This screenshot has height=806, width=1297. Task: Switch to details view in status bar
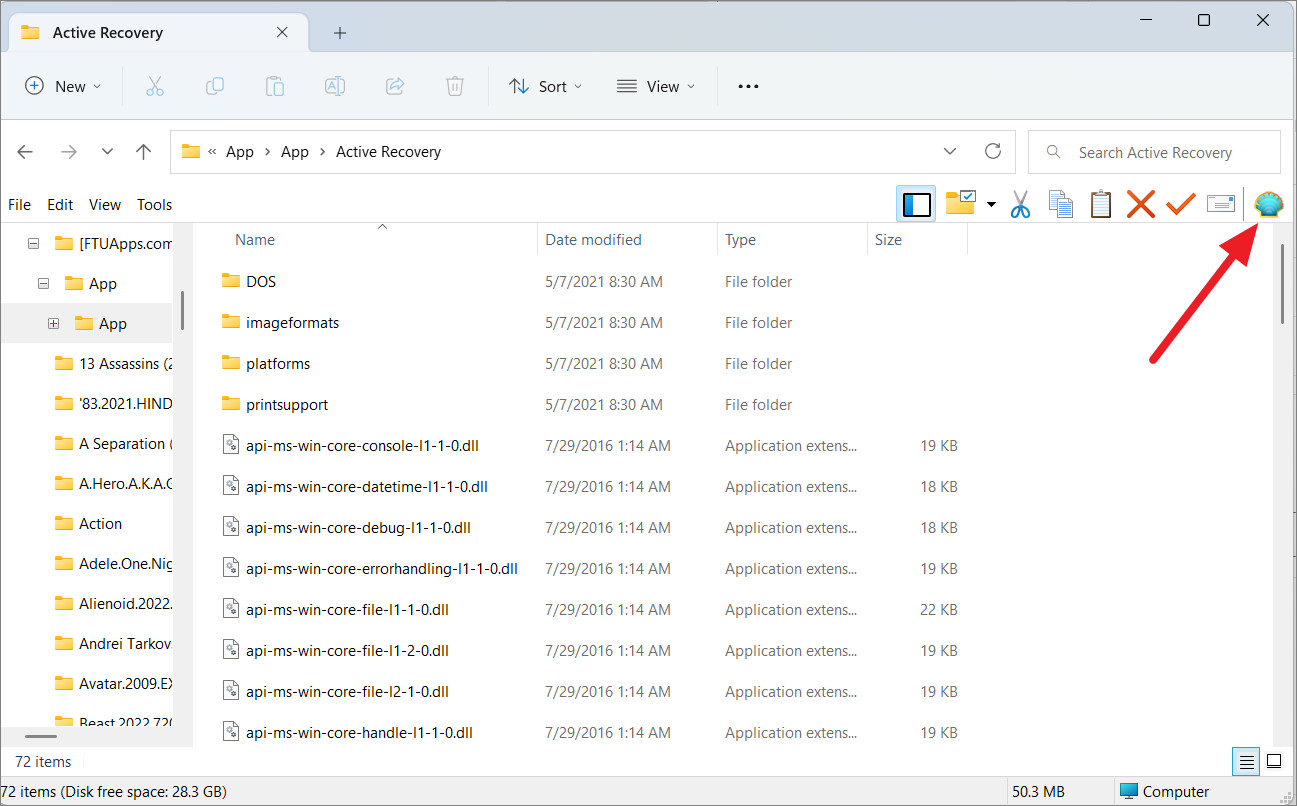click(1245, 761)
